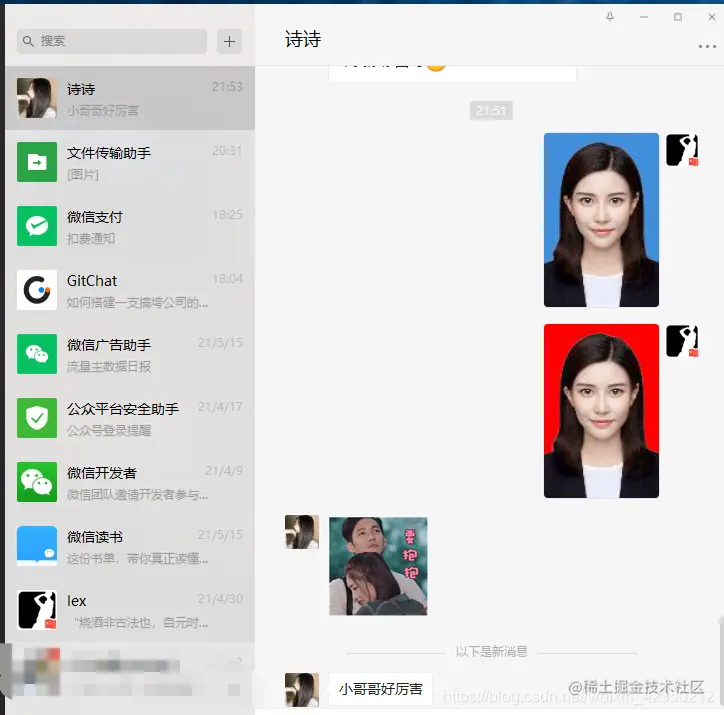This screenshot has width=724, height=715.
Task: Click 诗诗's avatar beside 小哥哥好厉害 message
Action: (302, 690)
